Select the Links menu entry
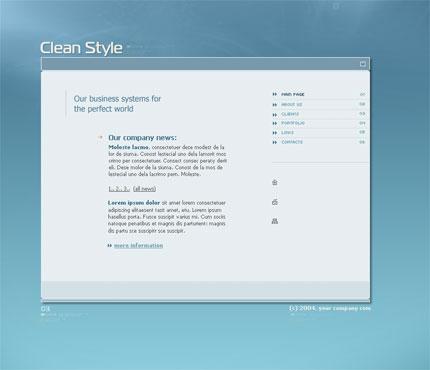Screen dimensions: 430x370 287,132
